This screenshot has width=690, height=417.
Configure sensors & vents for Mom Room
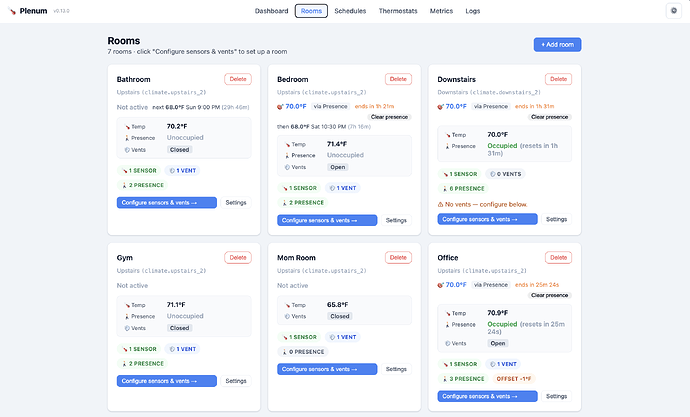(327, 369)
